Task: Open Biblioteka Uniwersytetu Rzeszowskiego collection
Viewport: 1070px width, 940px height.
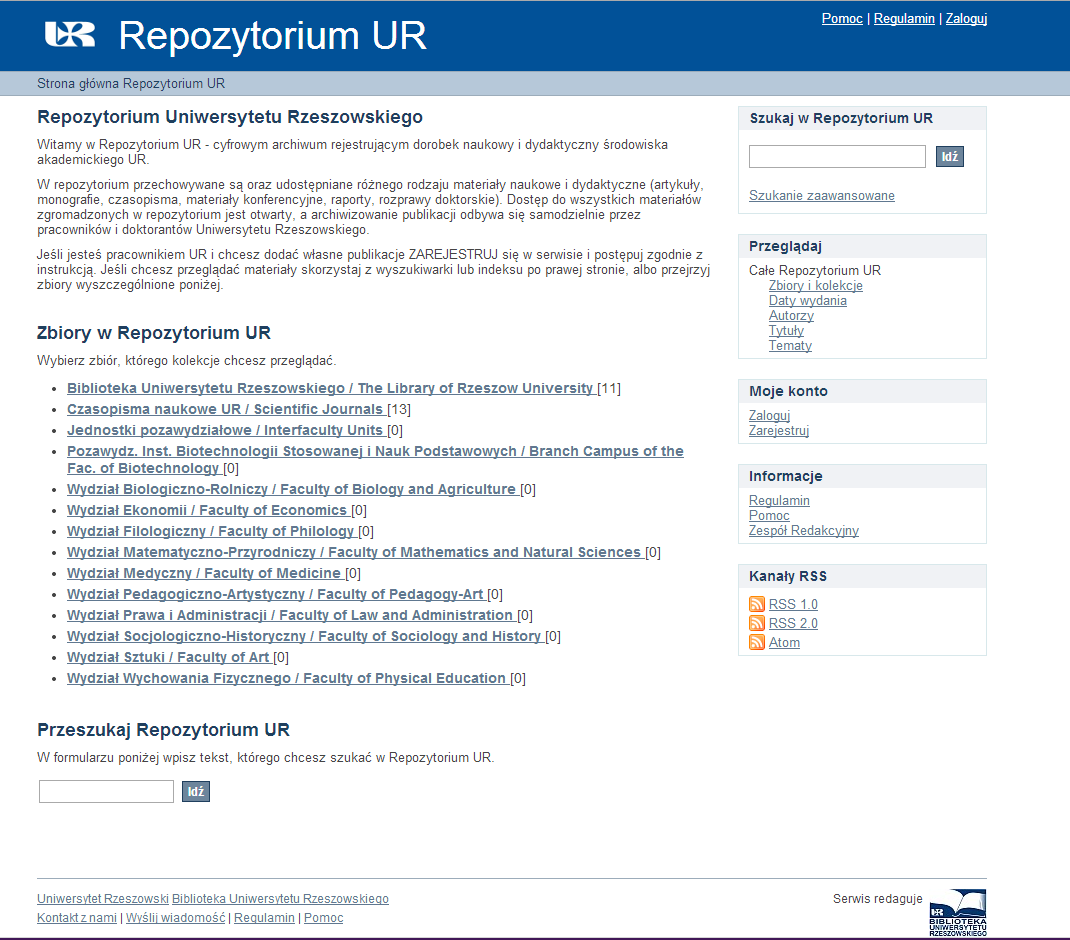Action: (331, 388)
